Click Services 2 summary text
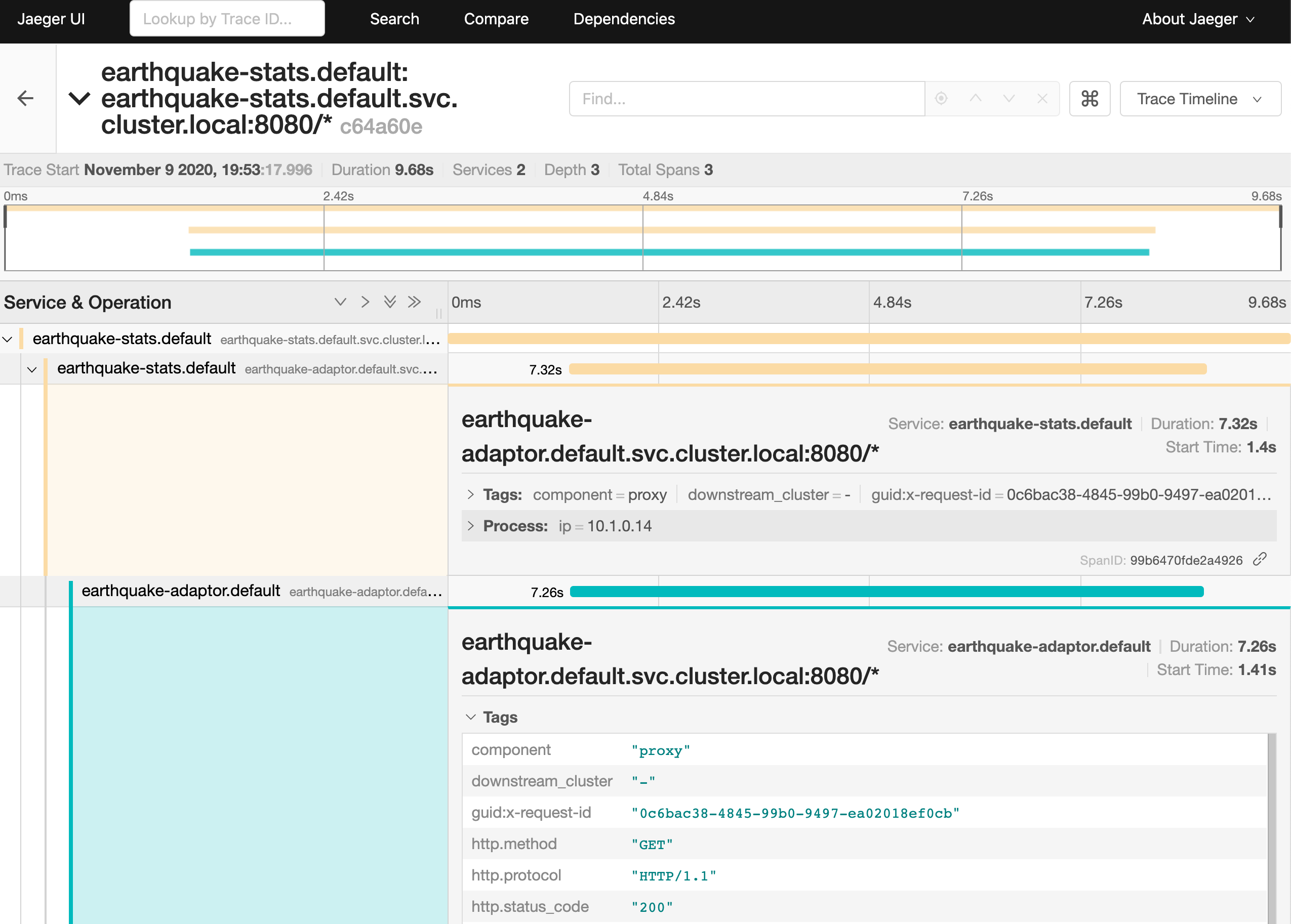Screen dimensions: 1291x924 [489, 170]
